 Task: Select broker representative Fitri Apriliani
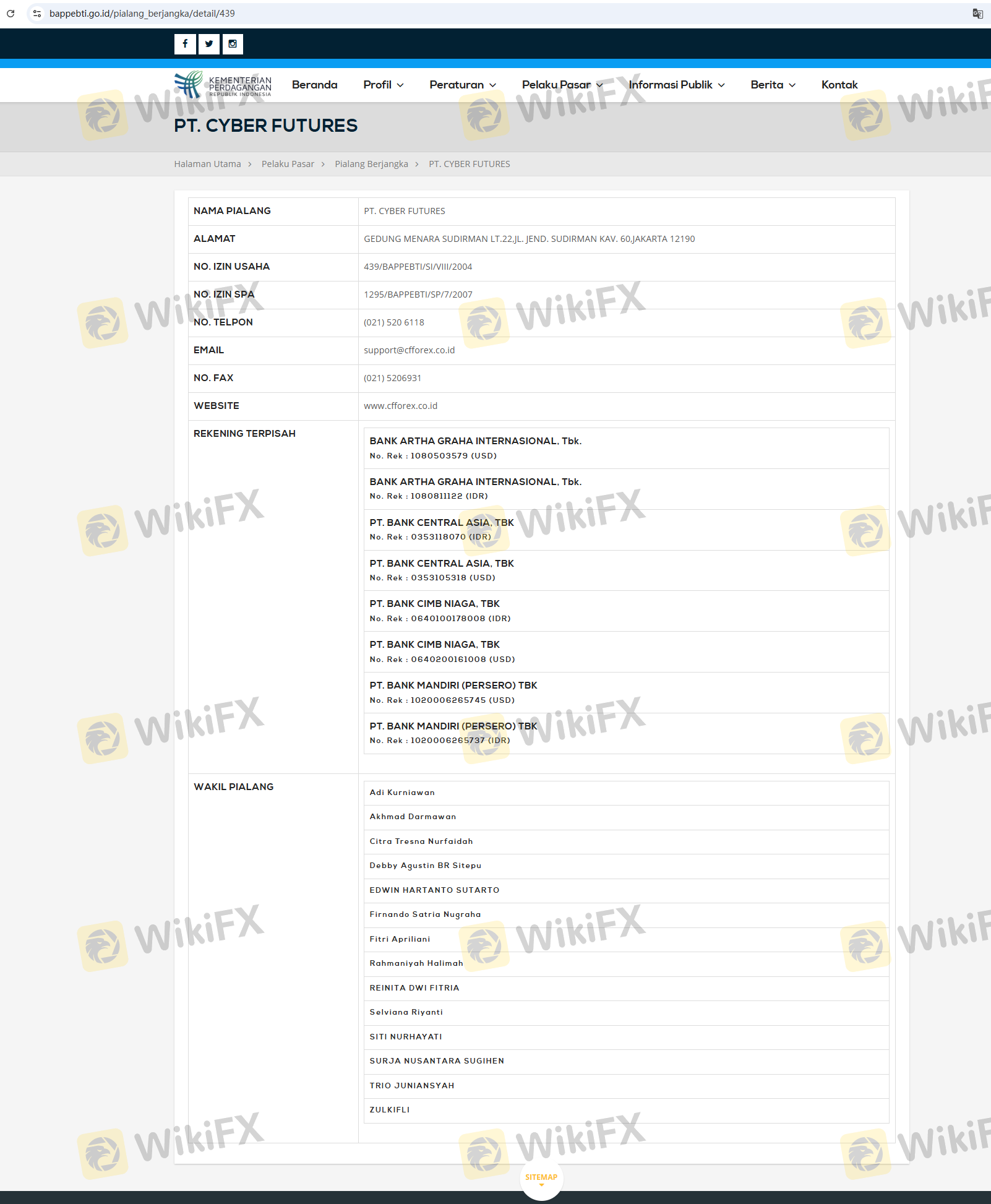(x=627, y=940)
